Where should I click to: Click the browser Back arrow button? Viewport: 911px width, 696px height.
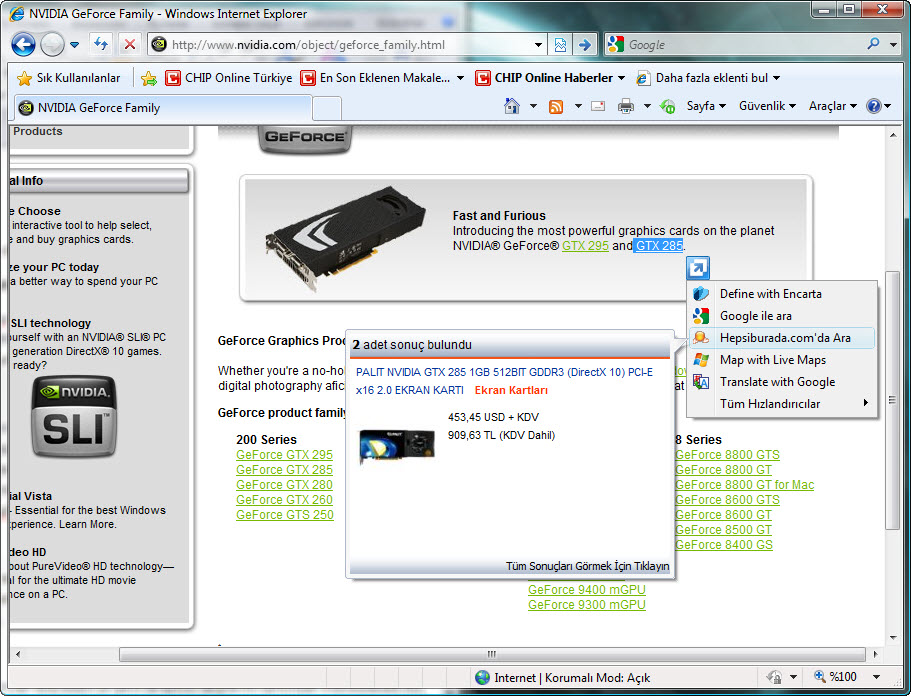[23, 45]
